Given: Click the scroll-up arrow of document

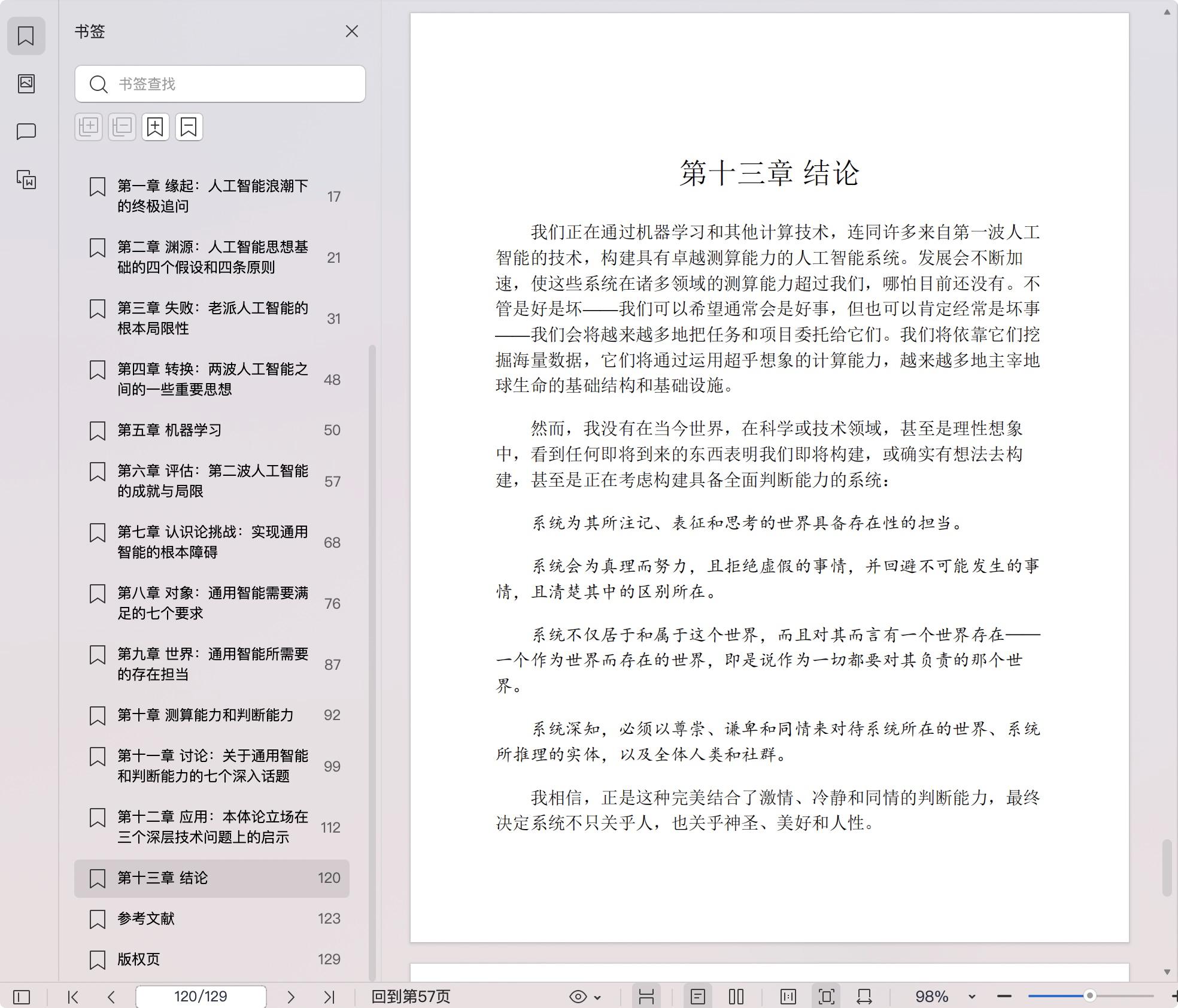Looking at the screenshot, I should (x=1167, y=12).
